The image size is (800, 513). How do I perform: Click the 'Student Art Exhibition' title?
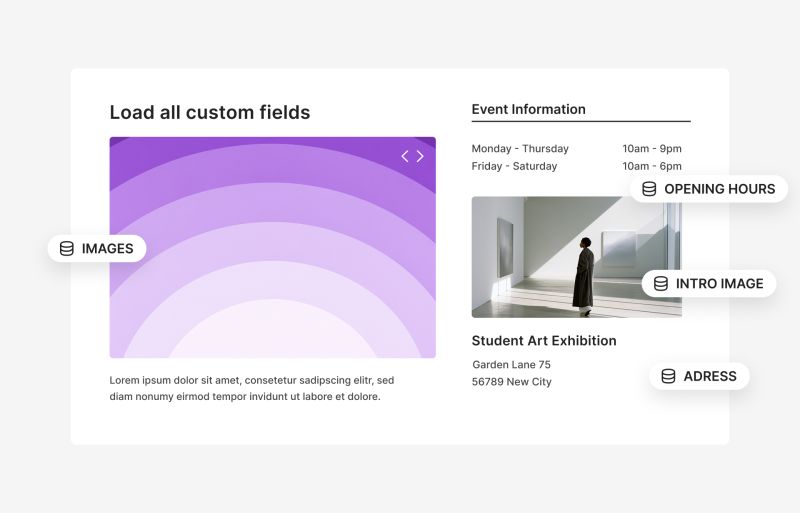click(x=544, y=340)
